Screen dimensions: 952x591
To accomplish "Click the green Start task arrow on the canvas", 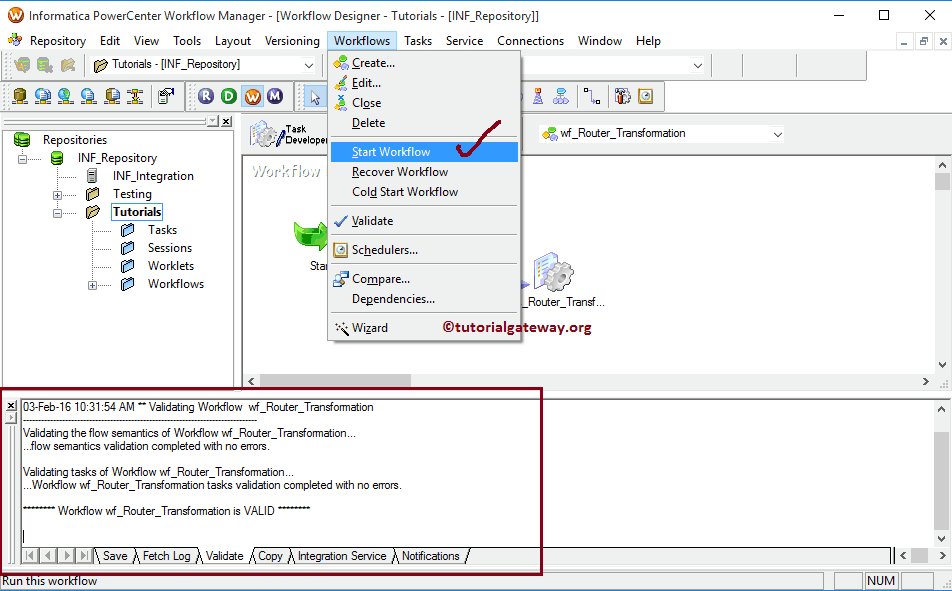I will (x=311, y=236).
